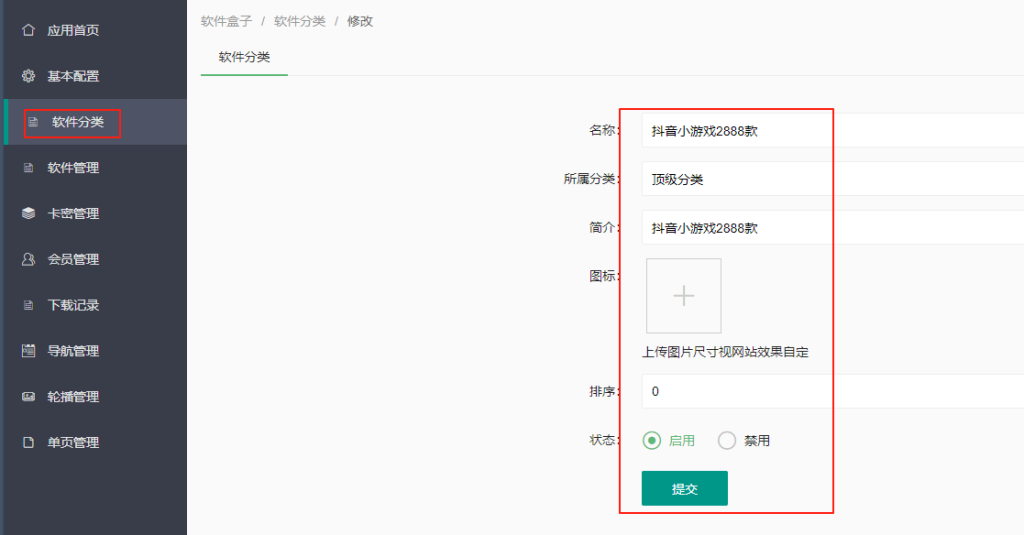Click the 状态 field label
The height and width of the screenshot is (535, 1024).
pos(604,440)
